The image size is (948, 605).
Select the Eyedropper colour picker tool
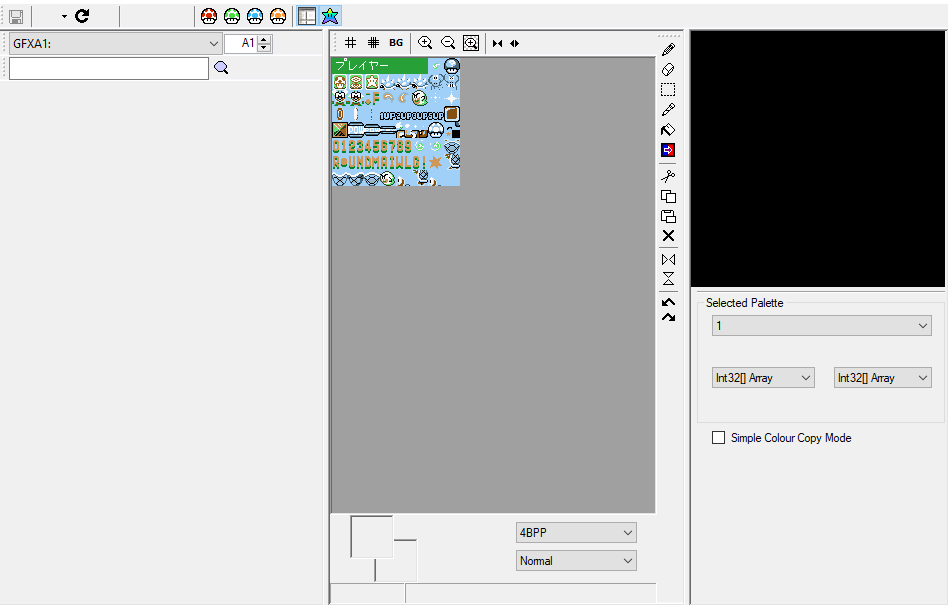coord(668,109)
